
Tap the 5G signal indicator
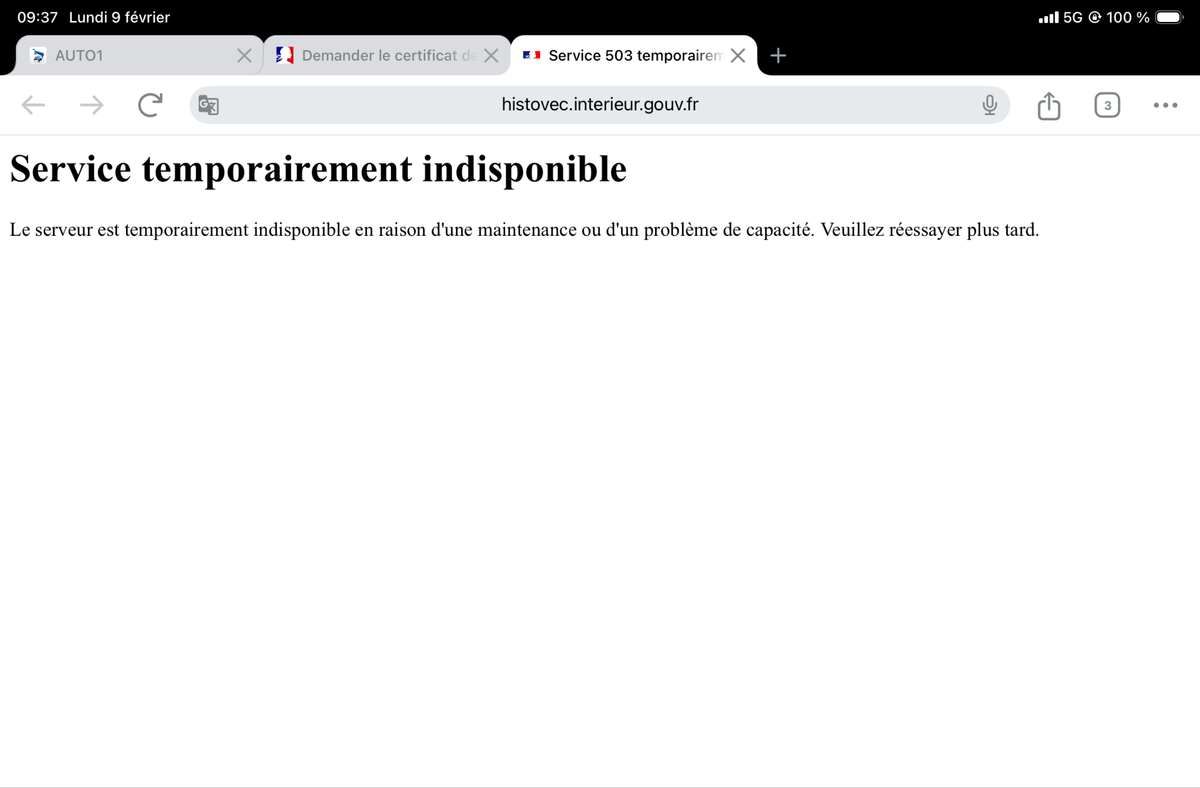pyautogui.click(x=1063, y=17)
